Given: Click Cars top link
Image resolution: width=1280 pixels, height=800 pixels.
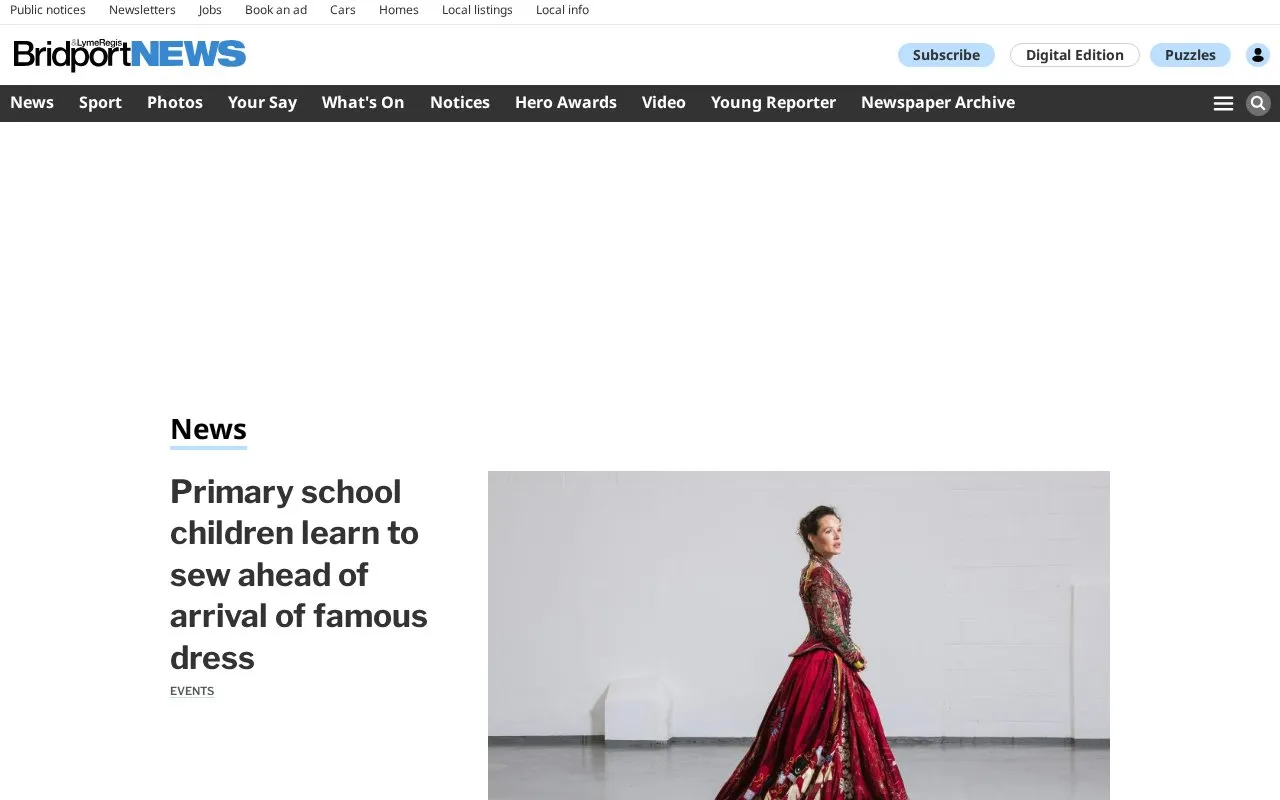Looking at the screenshot, I should pos(343,10).
